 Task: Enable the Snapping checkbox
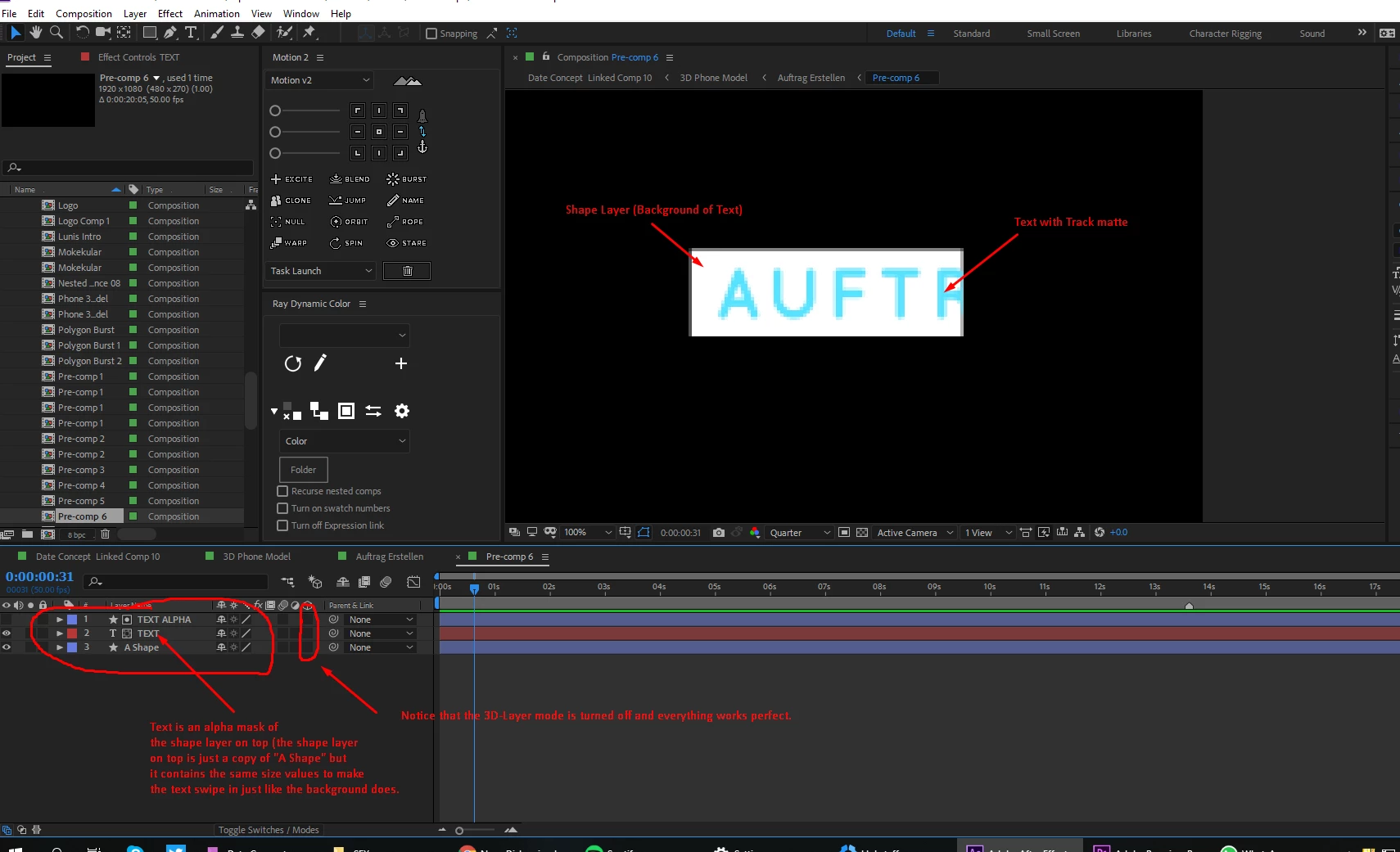click(x=431, y=34)
